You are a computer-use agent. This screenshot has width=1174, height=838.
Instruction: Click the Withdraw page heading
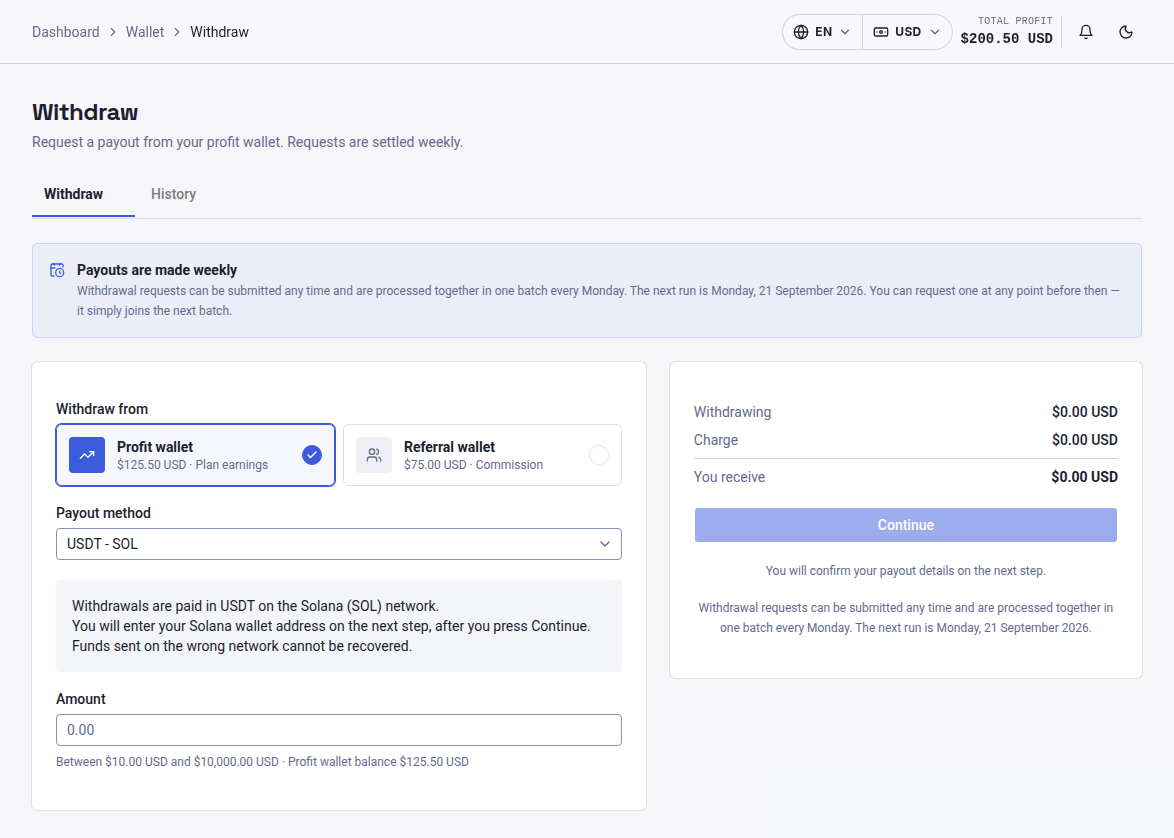pos(85,112)
